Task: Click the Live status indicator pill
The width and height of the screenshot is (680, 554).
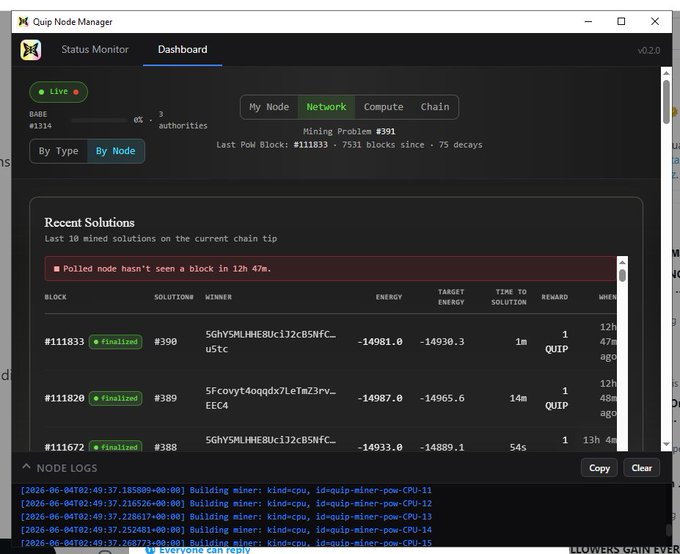Action: pos(59,92)
